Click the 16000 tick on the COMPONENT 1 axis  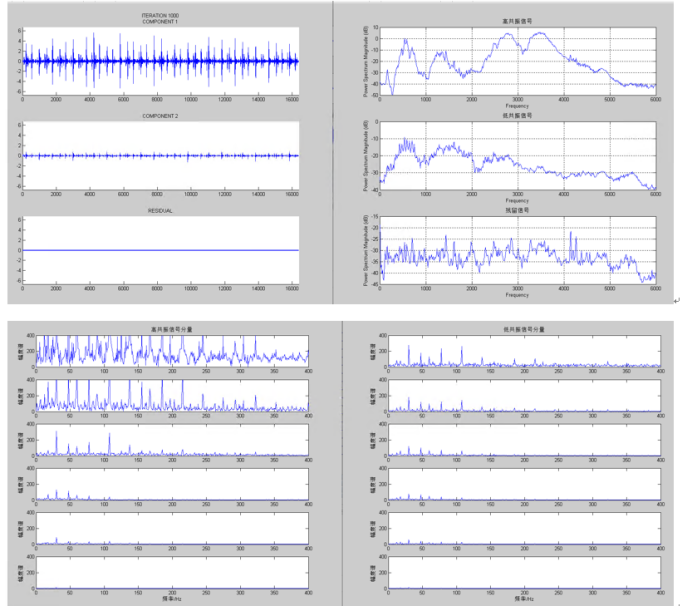(292, 99)
